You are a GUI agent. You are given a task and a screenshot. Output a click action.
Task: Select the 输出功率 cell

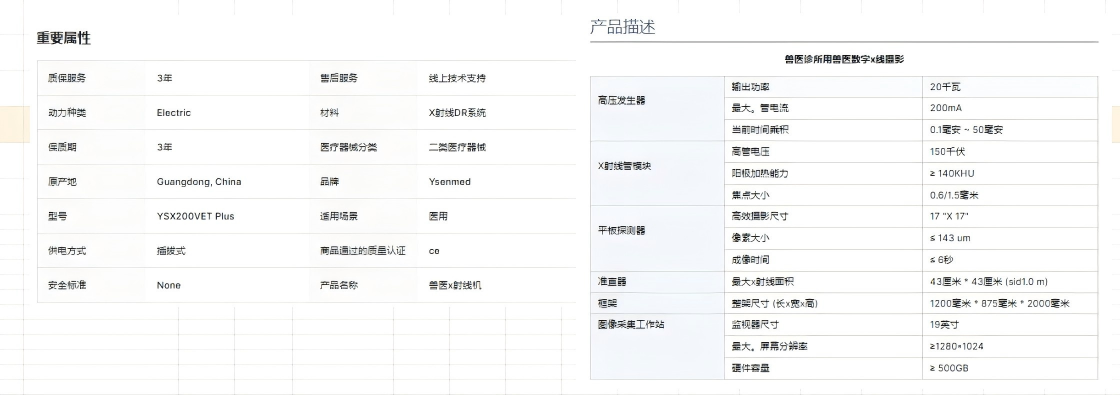pos(824,86)
